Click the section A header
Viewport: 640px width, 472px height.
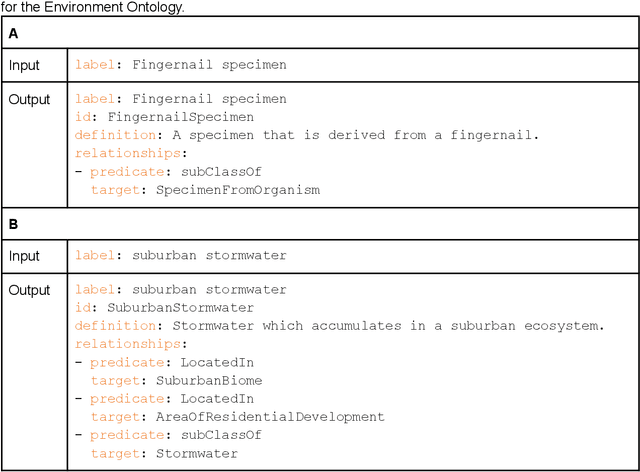coord(14,33)
